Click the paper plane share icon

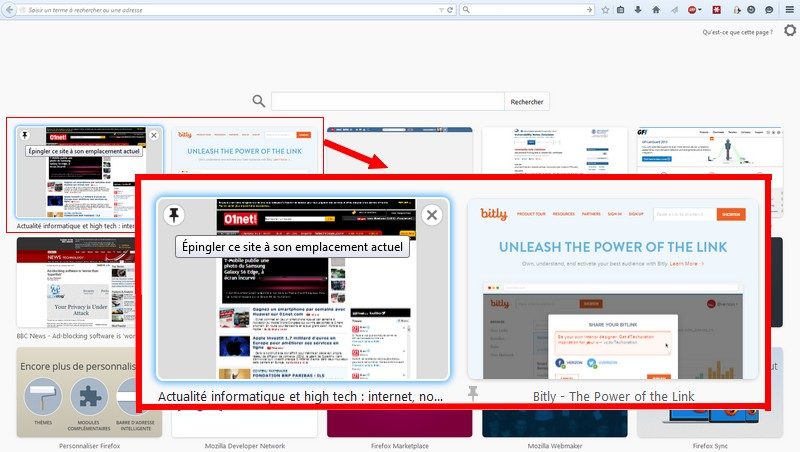(x=674, y=10)
